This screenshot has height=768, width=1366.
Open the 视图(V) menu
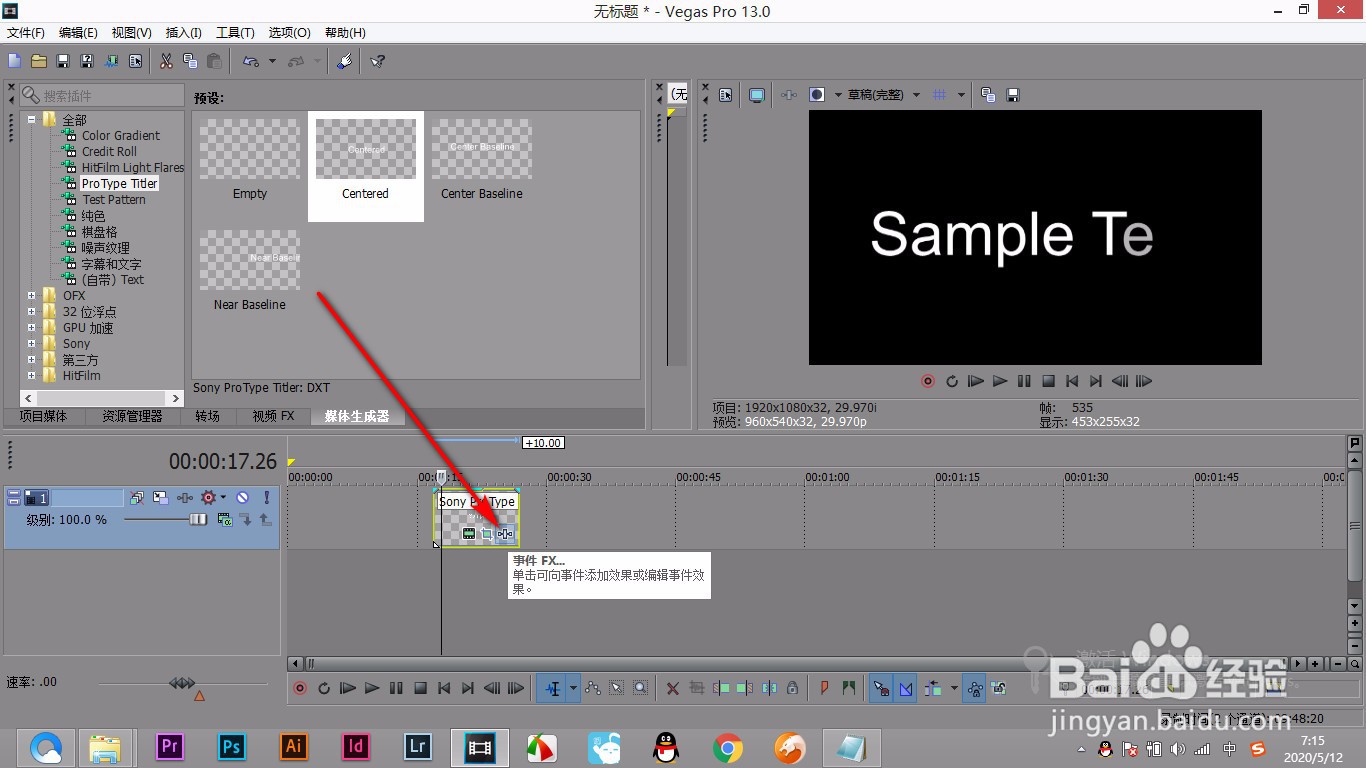(132, 33)
